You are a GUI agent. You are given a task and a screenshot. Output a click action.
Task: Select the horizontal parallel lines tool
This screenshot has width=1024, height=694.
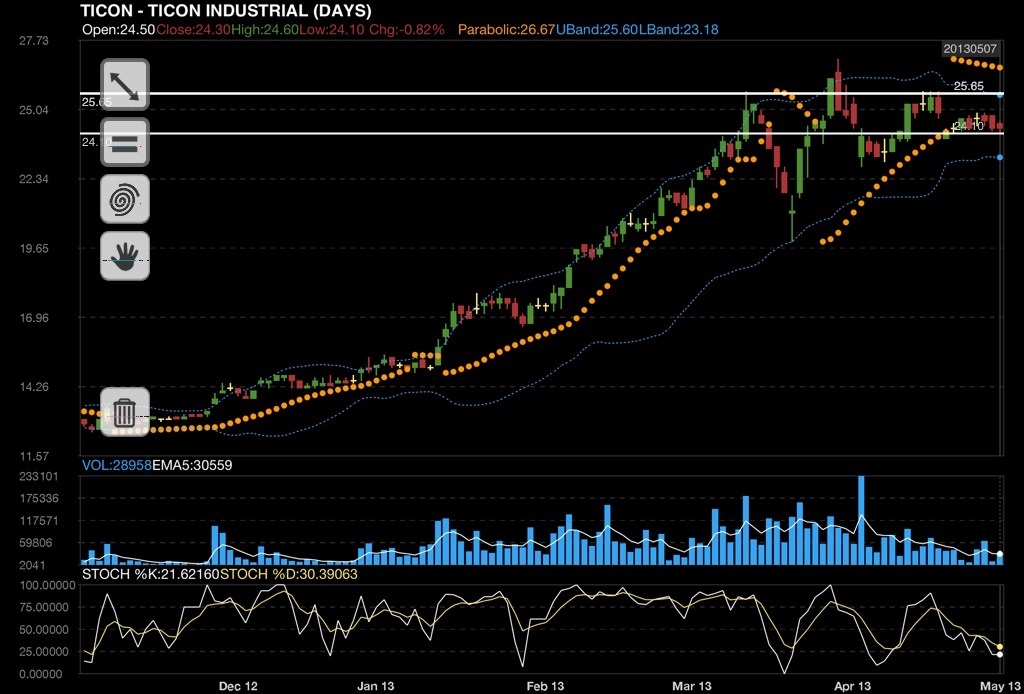[125, 142]
